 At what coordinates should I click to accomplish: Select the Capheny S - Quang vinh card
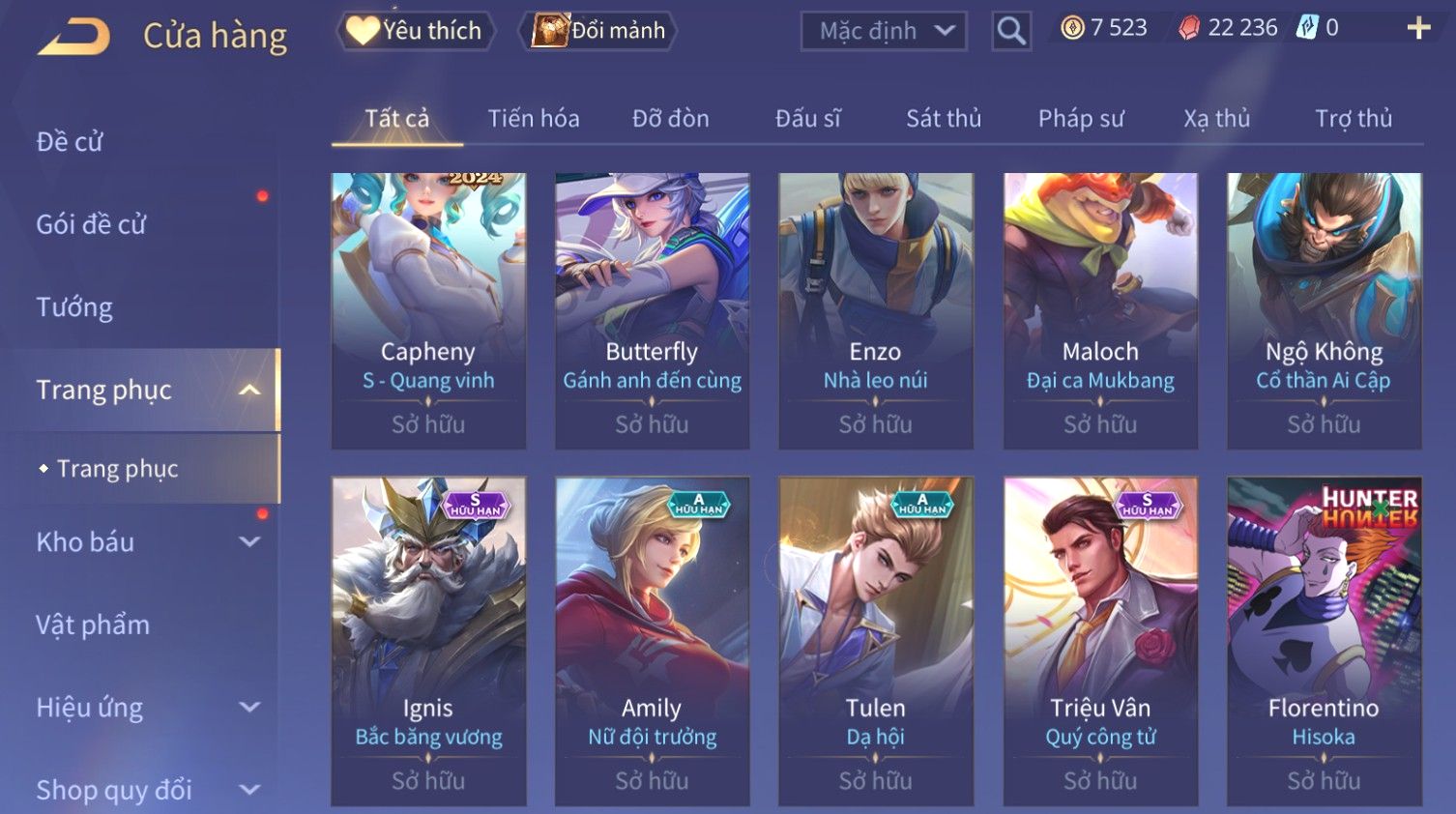coord(428,311)
